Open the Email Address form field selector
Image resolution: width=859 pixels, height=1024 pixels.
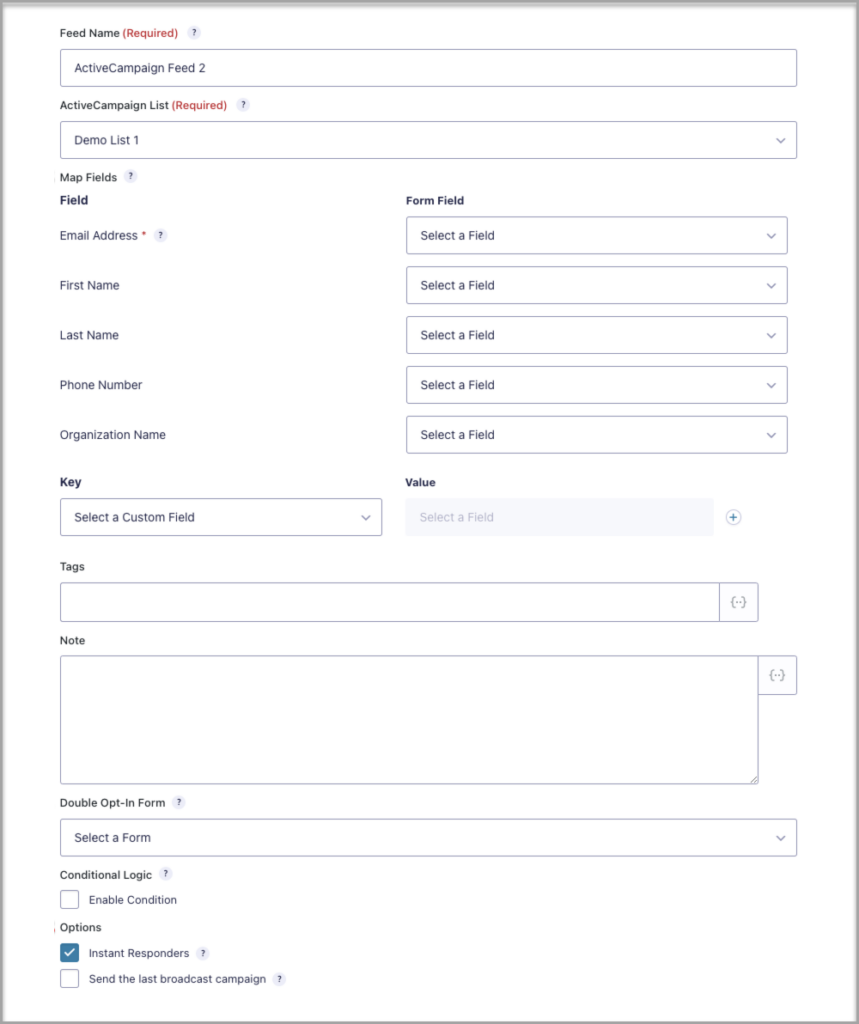(596, 235)
